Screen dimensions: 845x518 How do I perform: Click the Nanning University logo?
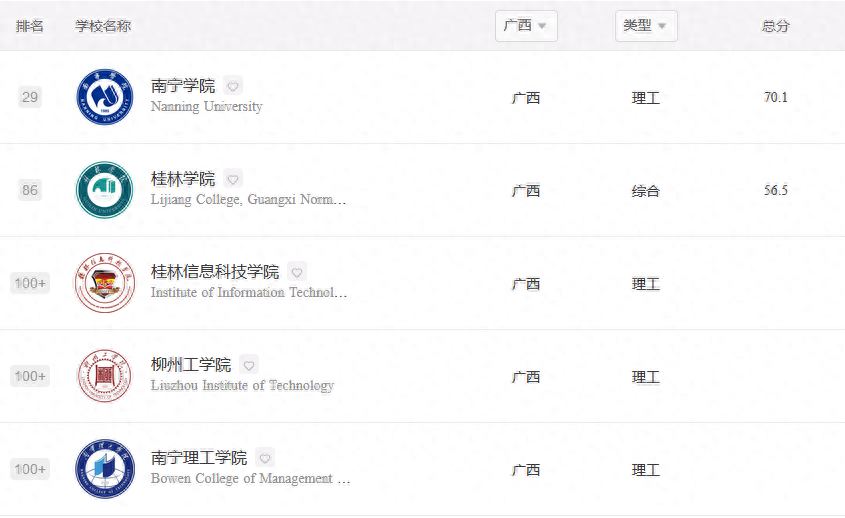click(x=105, y=97)
